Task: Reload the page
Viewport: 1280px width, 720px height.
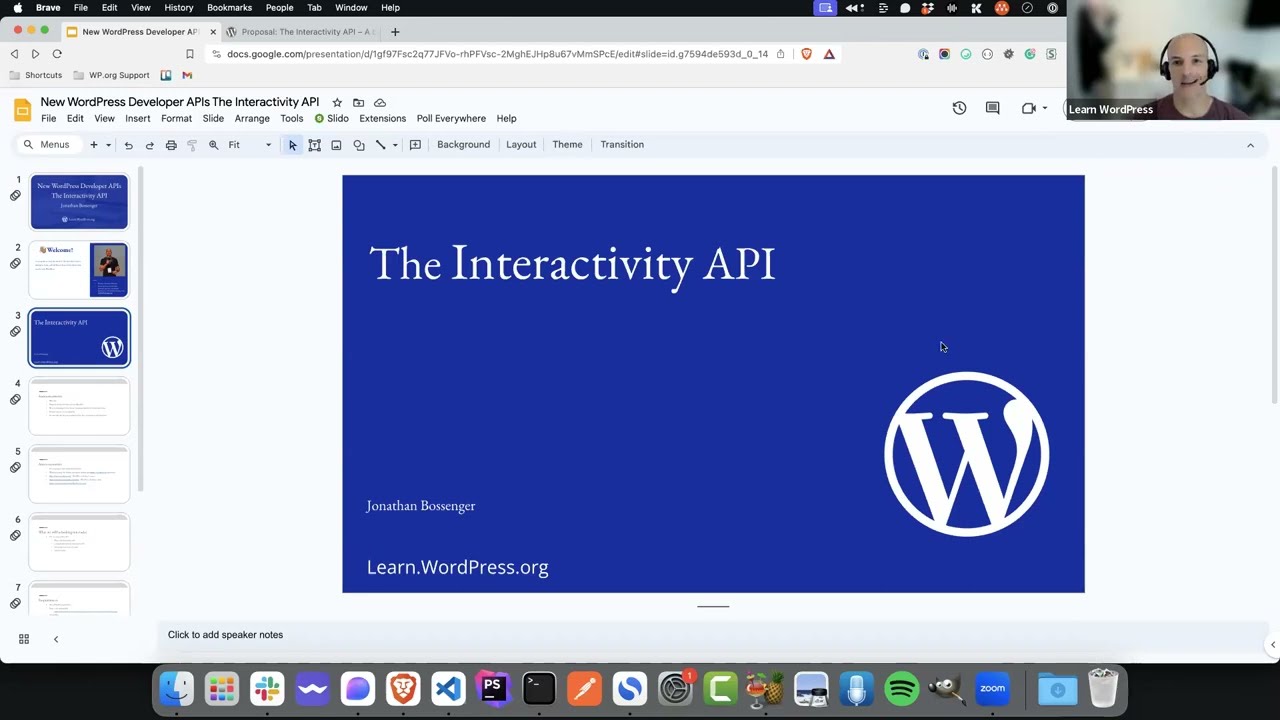Action: pos(57,54)
